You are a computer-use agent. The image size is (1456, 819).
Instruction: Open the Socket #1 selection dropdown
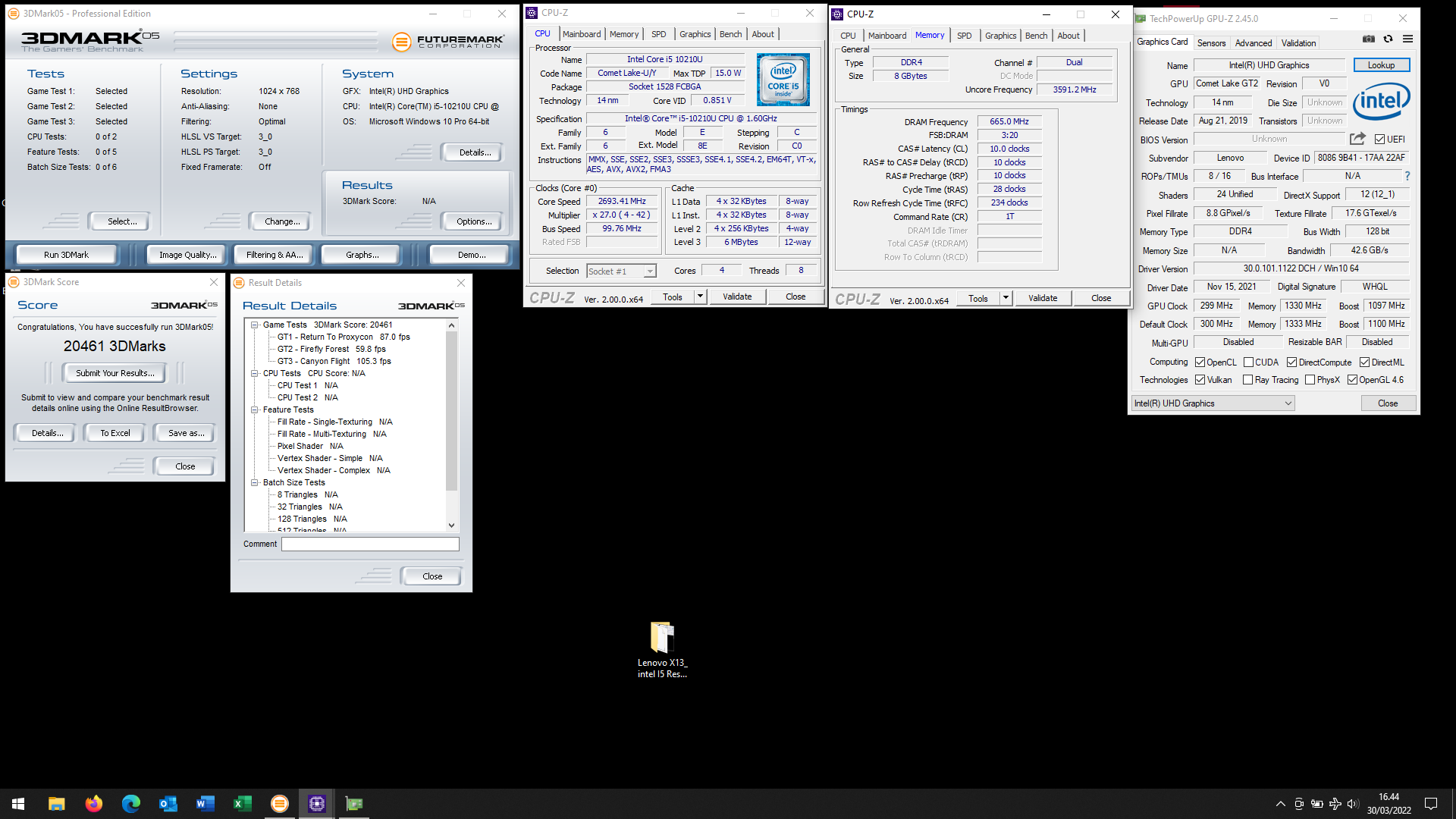point(621,271)
